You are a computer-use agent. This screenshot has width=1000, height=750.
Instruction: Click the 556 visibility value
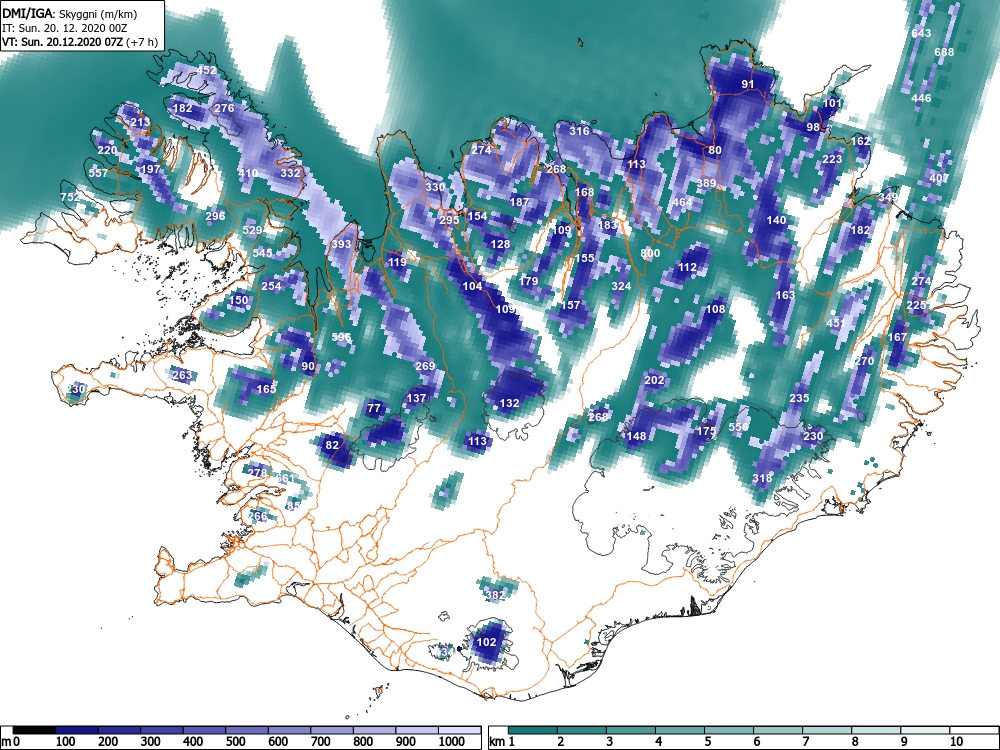tap(739, 427)
